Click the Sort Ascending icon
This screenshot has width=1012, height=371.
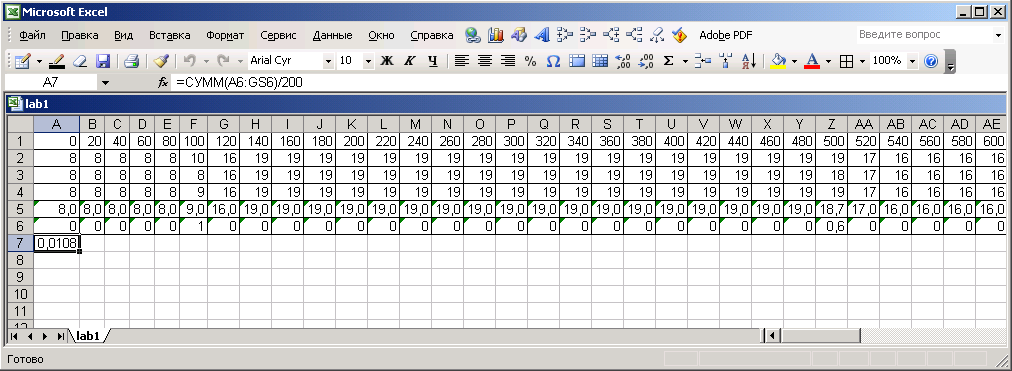[x=749, y=61]
